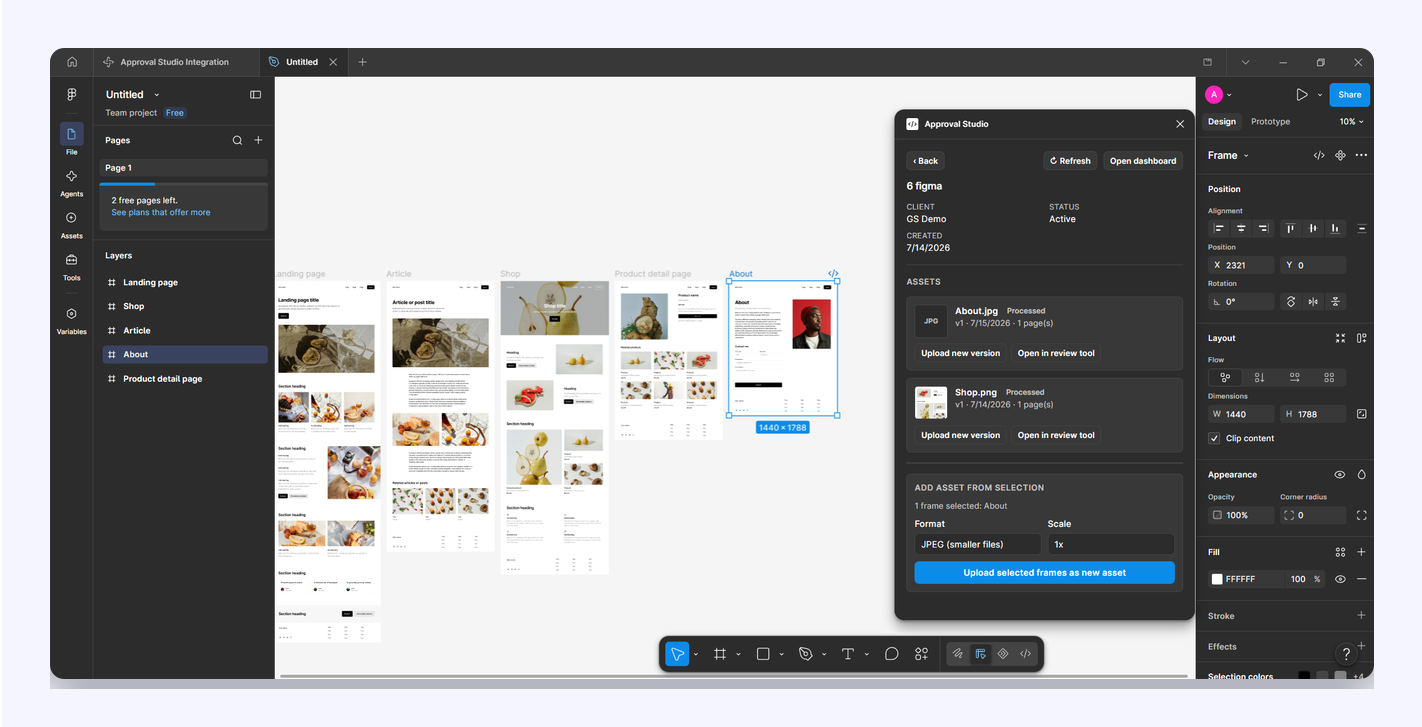Search pages with the magnifier icon
Image resolution: width=1422 pixels, height=727 pixels.
point(237,140)
